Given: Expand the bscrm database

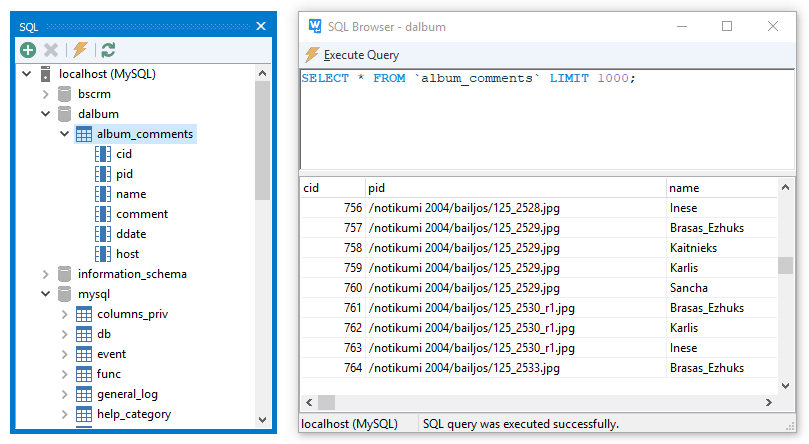Looking at the screenshot, I should [x=46, y=94].
